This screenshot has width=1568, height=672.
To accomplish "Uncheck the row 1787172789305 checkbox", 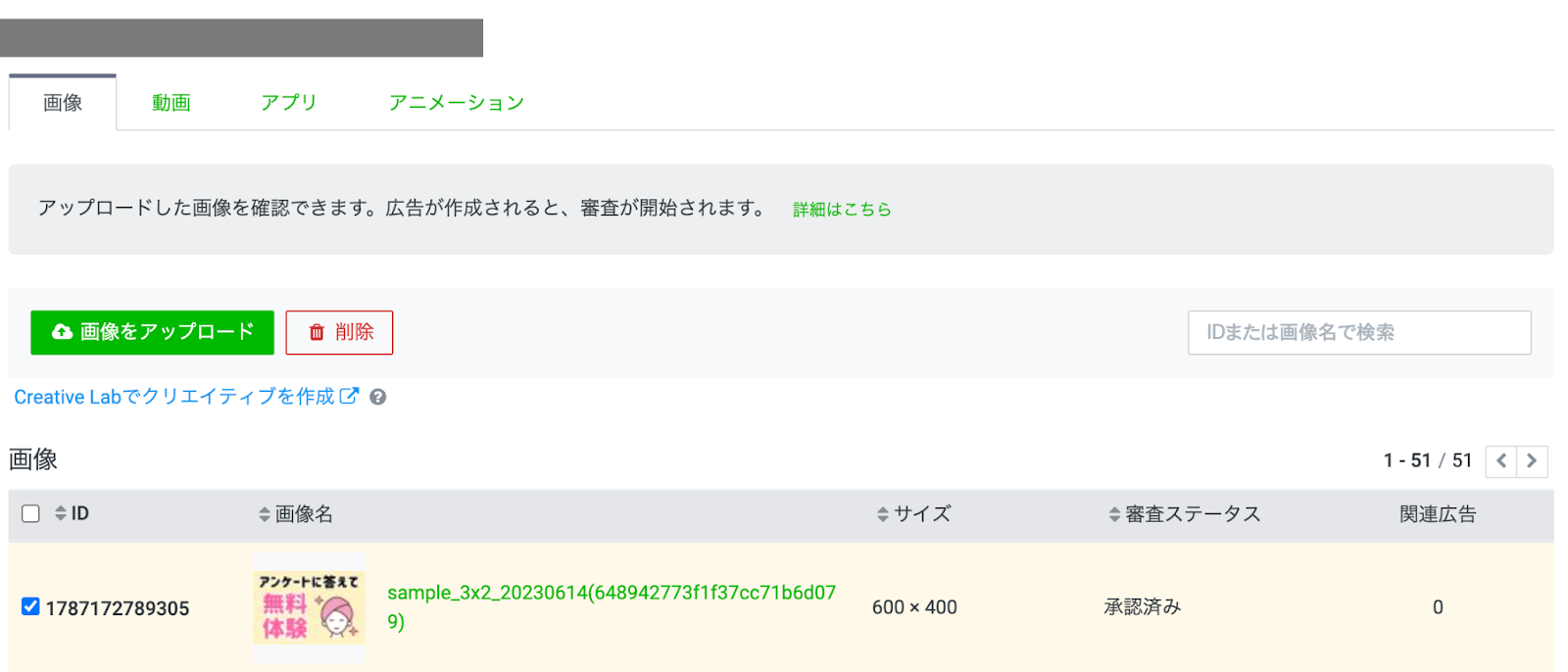I will point(31,606).
